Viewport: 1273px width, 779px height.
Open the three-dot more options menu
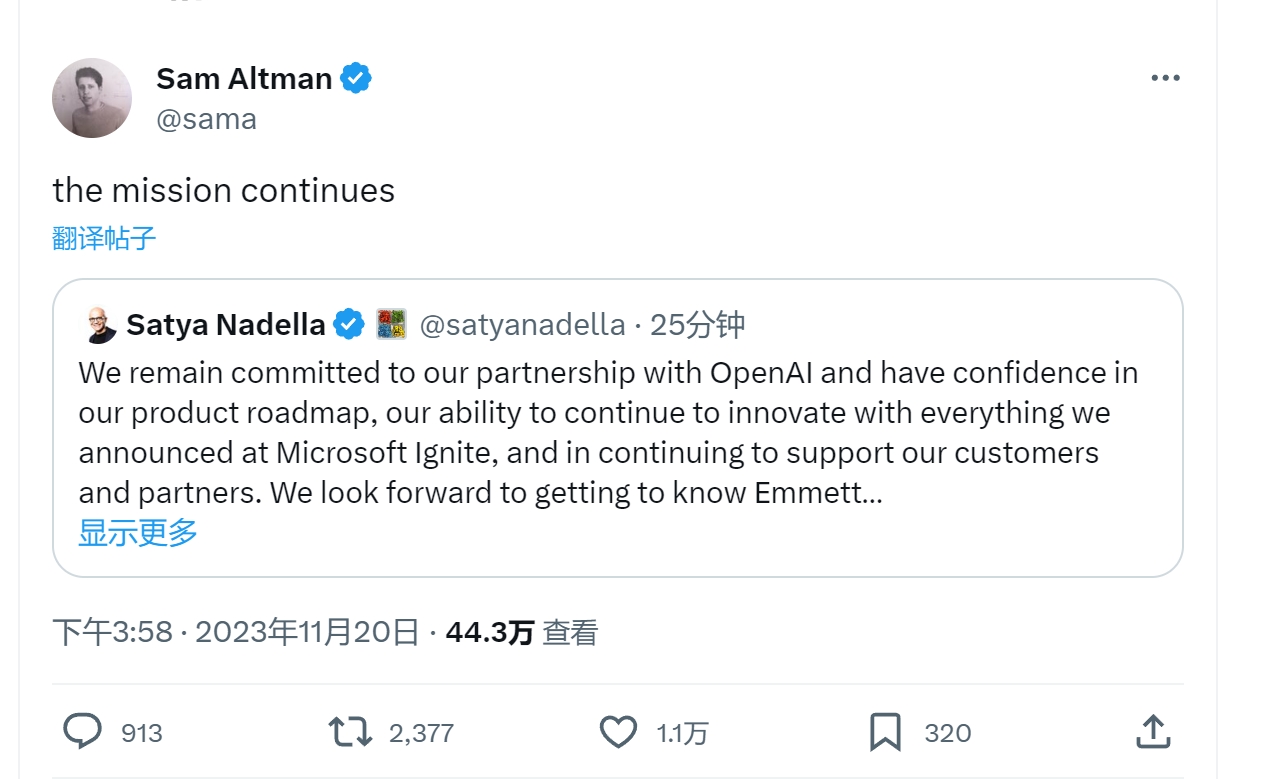coord(1165,79)
